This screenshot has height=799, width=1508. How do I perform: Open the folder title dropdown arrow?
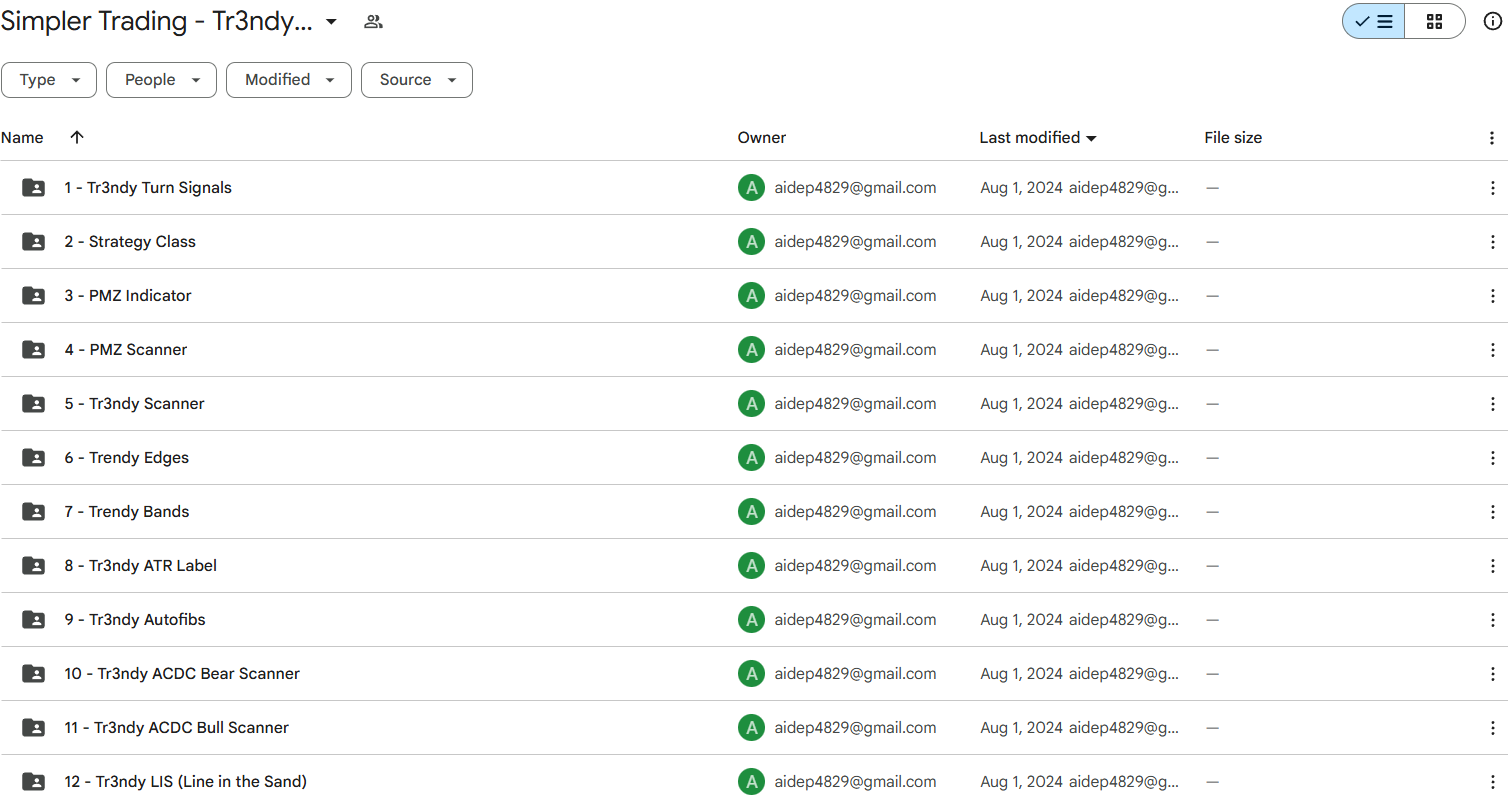click(x=331, y=21)
